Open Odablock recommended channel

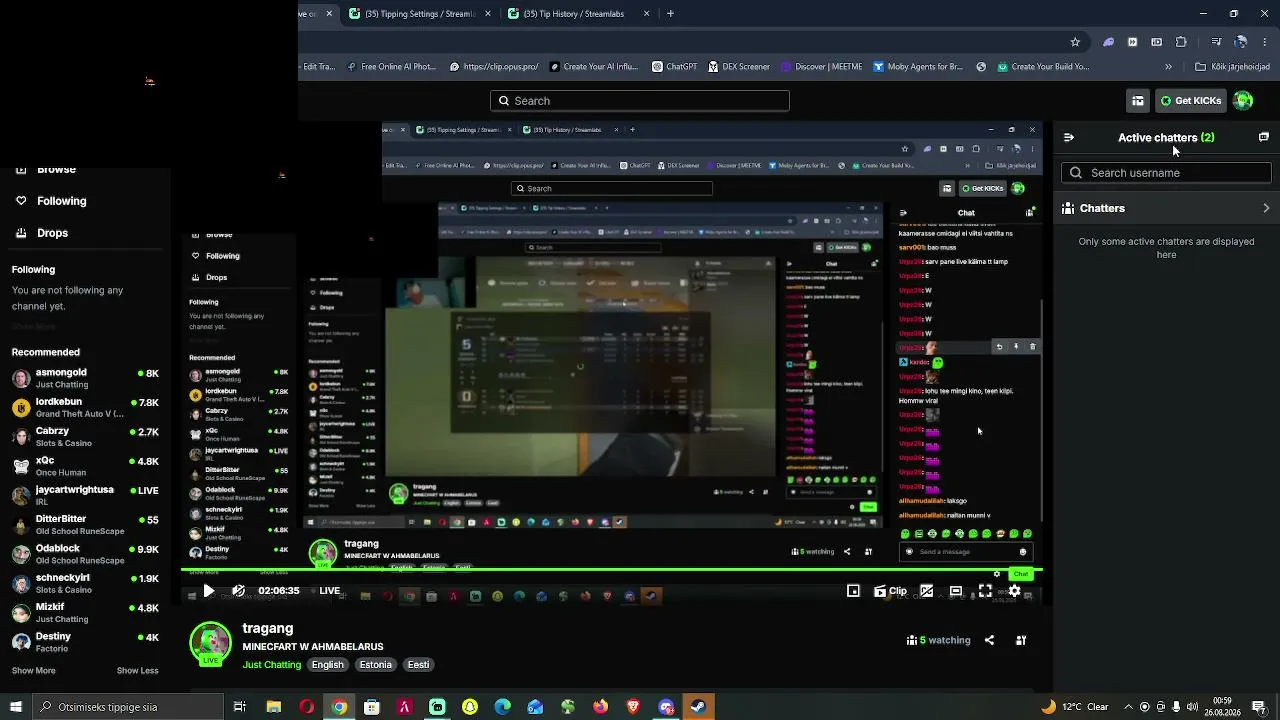coord(85,554)
